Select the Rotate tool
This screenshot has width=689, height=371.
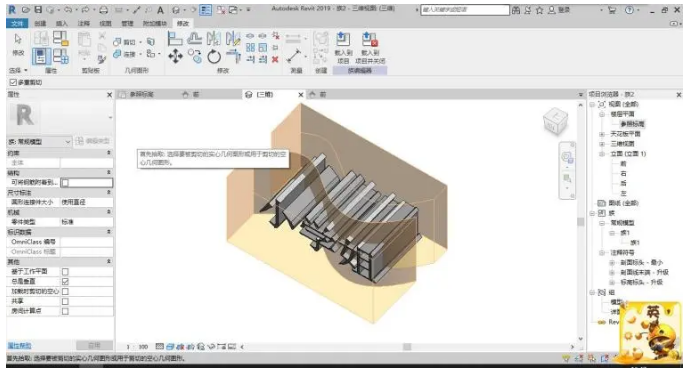click(x=214, y=56)
